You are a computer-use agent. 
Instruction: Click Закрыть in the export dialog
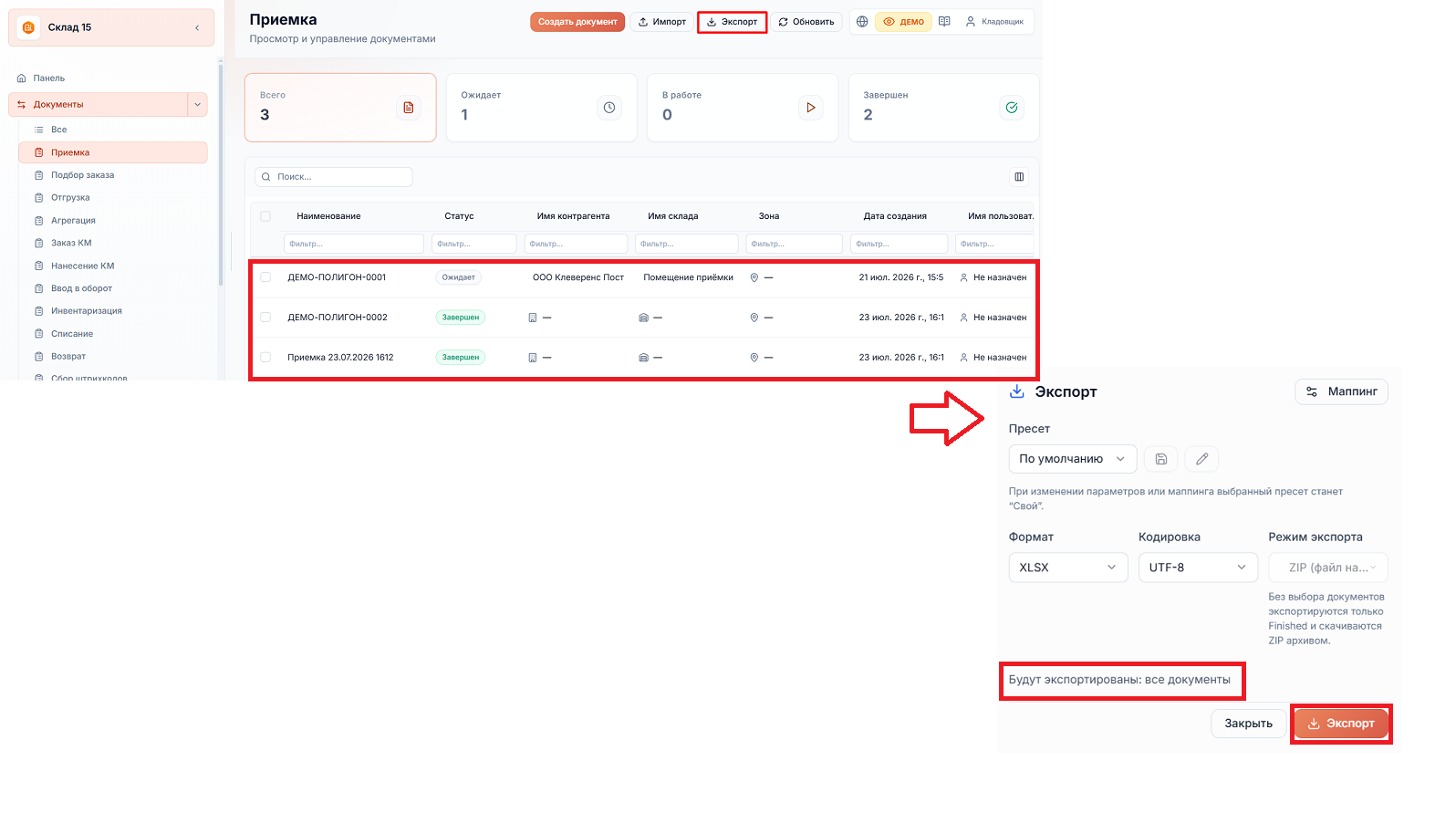point(1248,724)
